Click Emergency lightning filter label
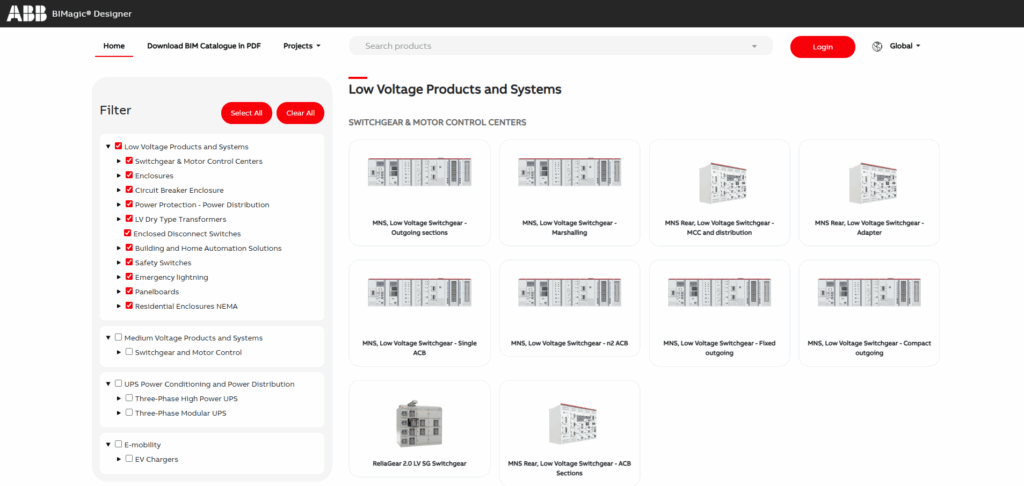 coord(172,277)
